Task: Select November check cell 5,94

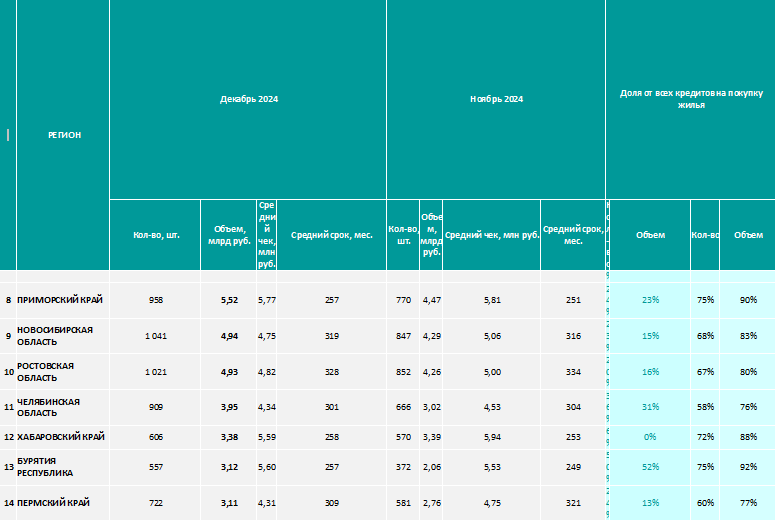Action: (x=492, y=437)
